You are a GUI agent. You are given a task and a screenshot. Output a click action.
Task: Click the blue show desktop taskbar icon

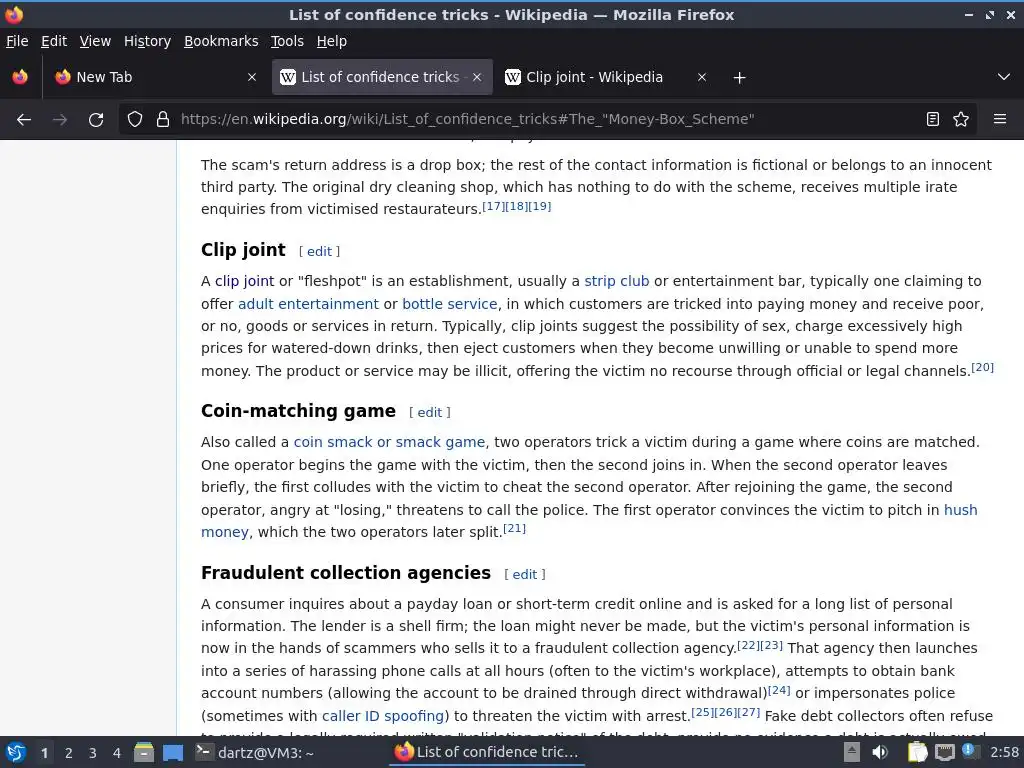(173, 753)
